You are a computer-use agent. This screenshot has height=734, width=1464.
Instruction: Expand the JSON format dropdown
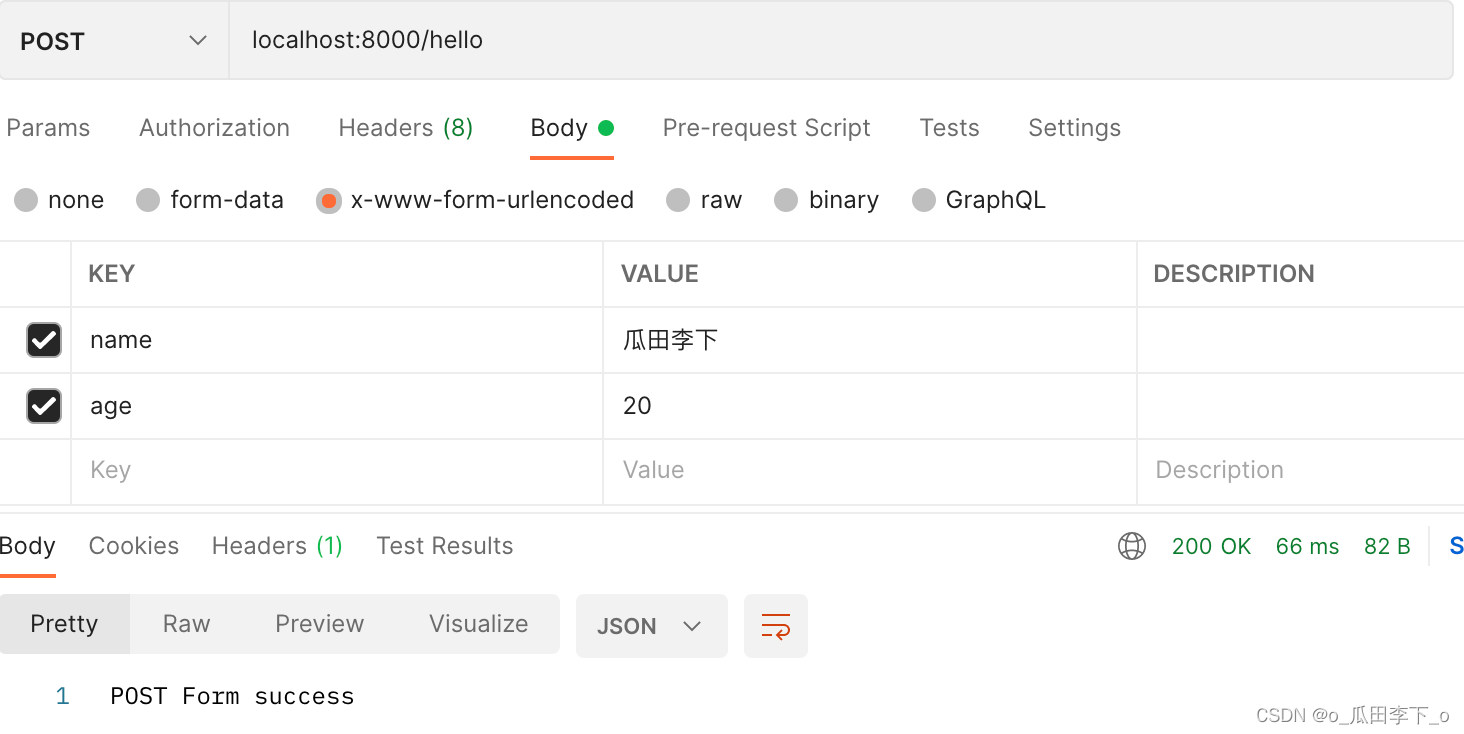tap(651, 626)
